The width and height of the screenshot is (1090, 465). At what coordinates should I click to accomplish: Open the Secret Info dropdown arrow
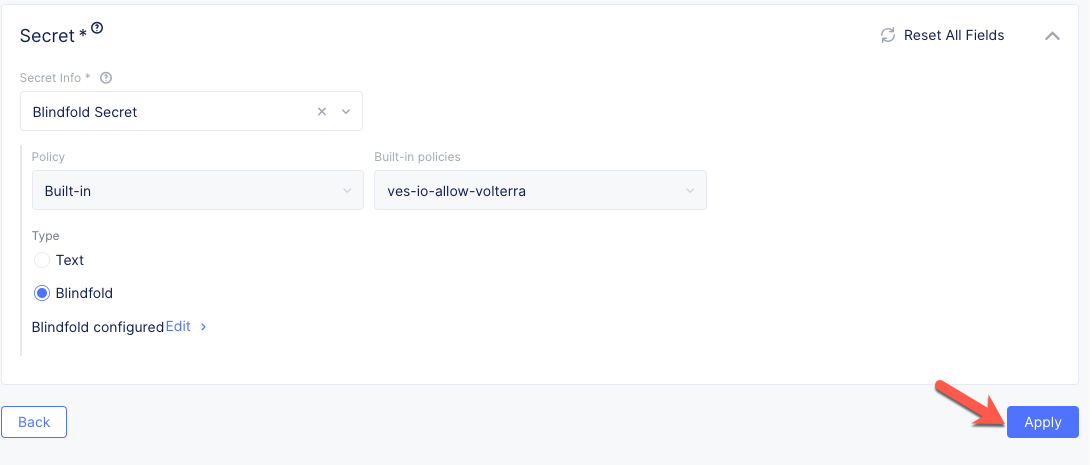pyautogui.click(x=346, y=112)
